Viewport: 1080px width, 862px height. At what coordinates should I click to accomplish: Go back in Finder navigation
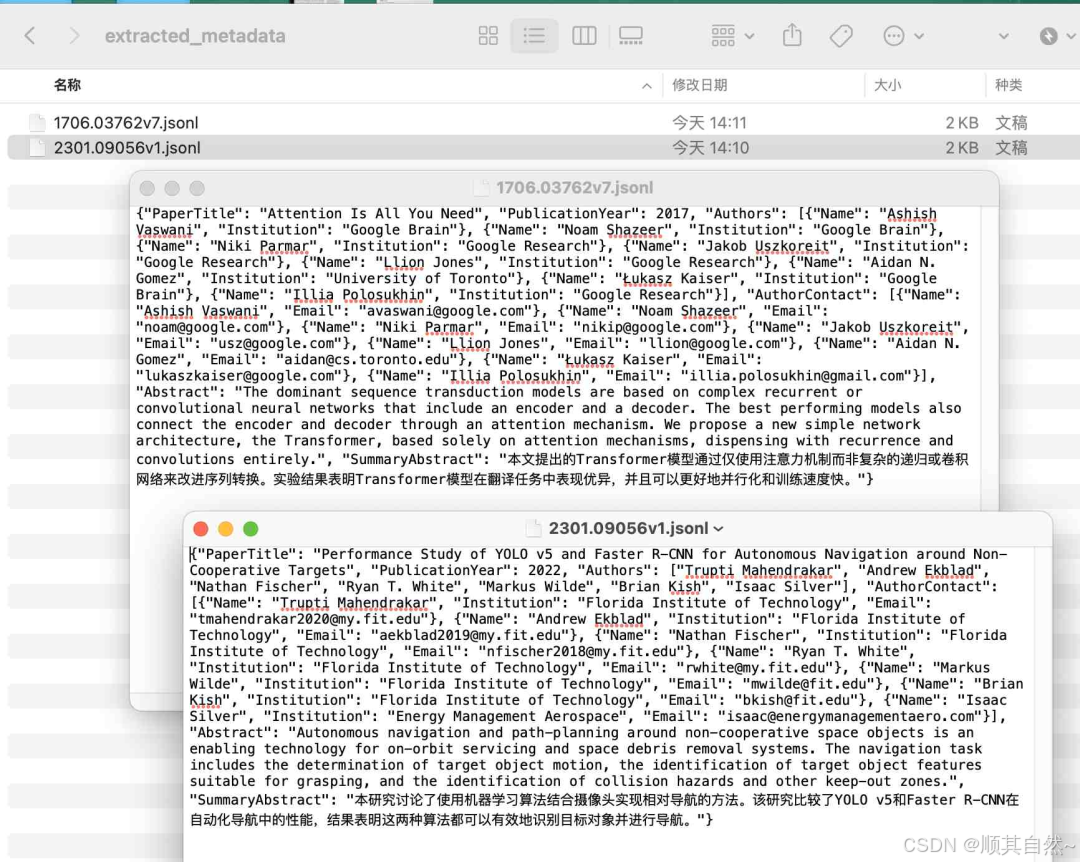point(30,36)
